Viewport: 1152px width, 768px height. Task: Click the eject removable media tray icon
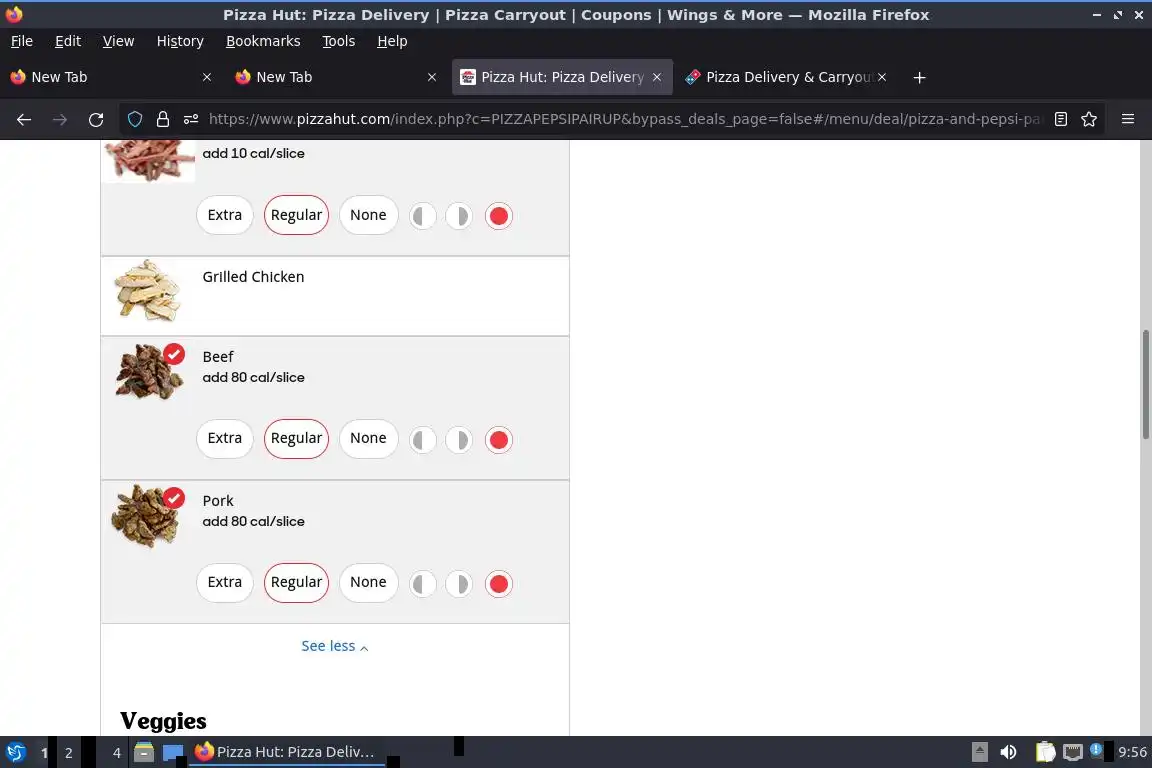click(x=979, y=752)
